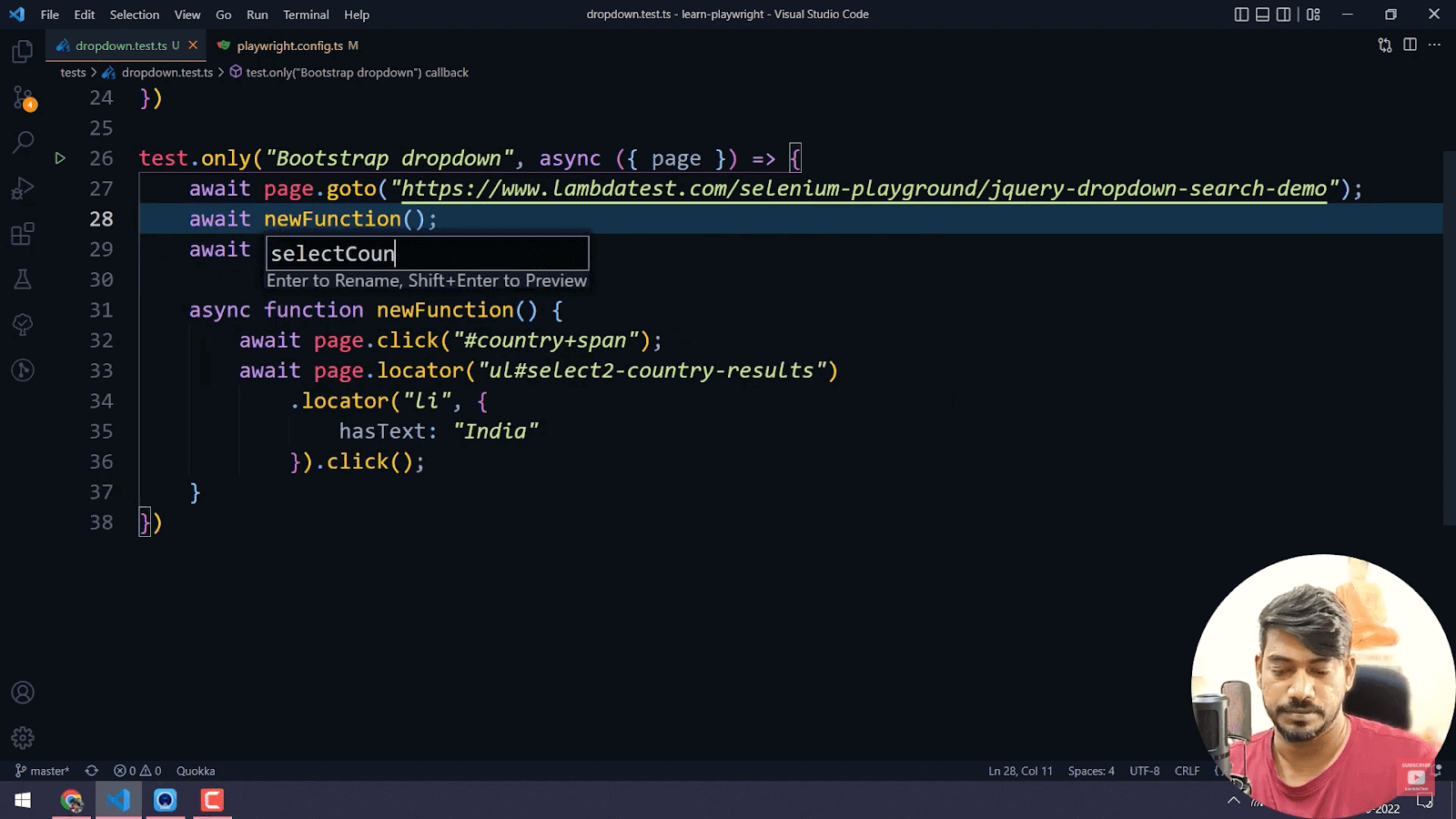Run the test via gutter play icon

tap(60, 158)
